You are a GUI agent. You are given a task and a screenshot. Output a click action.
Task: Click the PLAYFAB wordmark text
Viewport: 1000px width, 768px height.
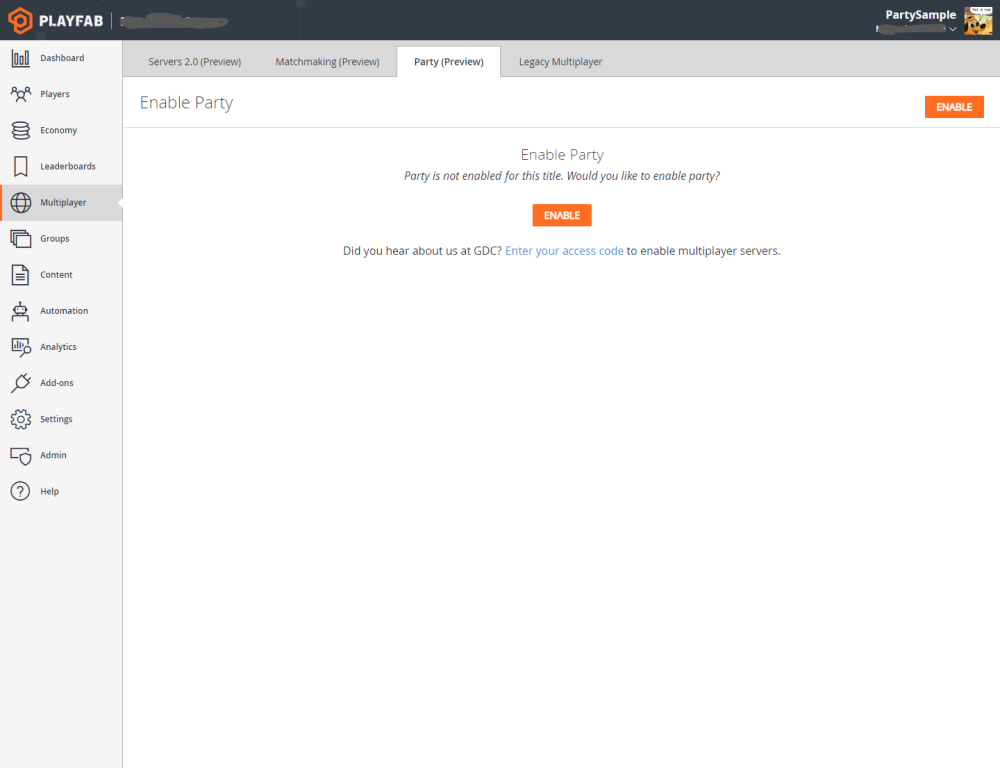click(71, 21)
